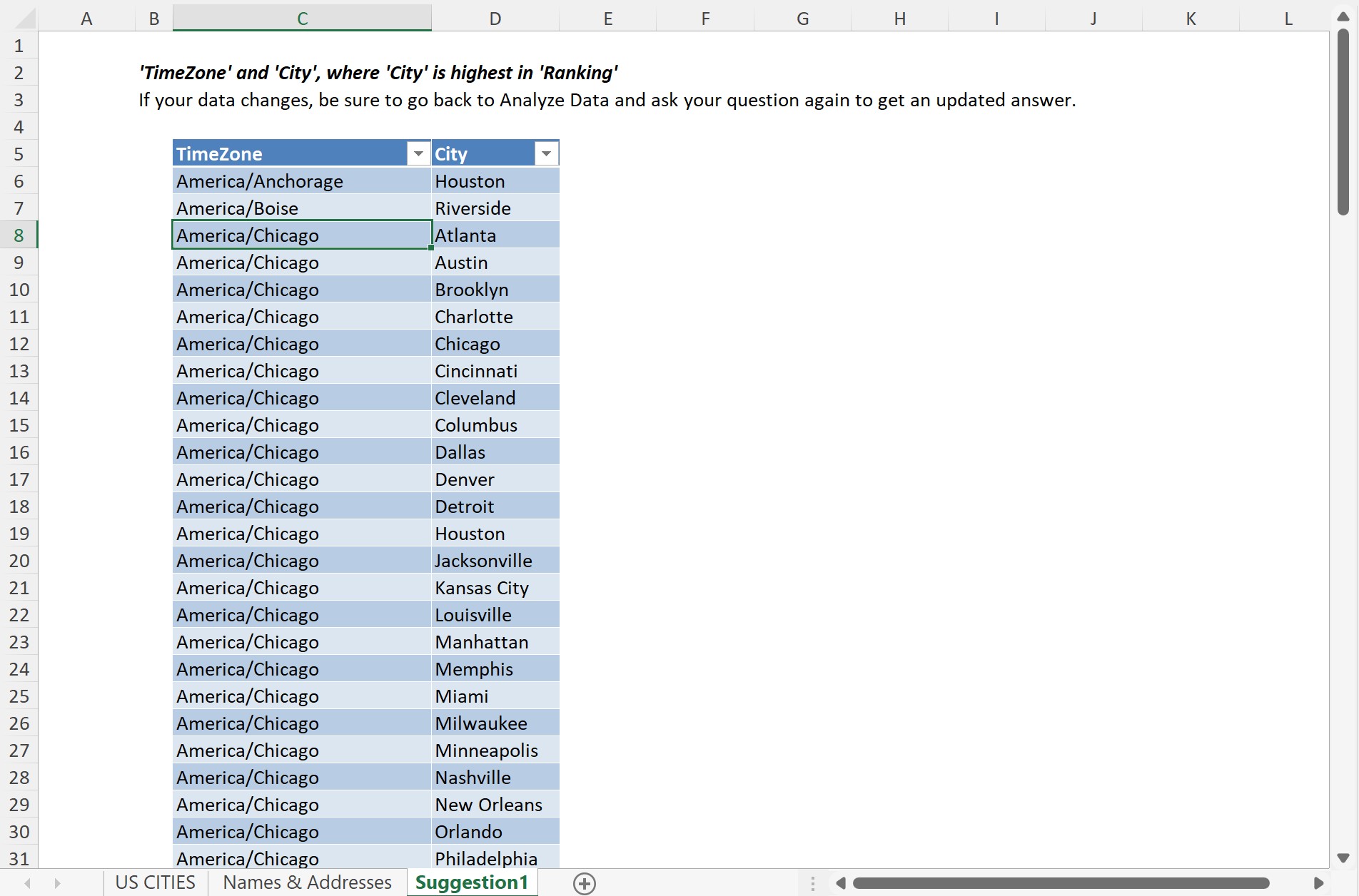Open the TimeZone column filter dropdown
The width and height of the screenshot is (1359, 896).
click(418, 153)
